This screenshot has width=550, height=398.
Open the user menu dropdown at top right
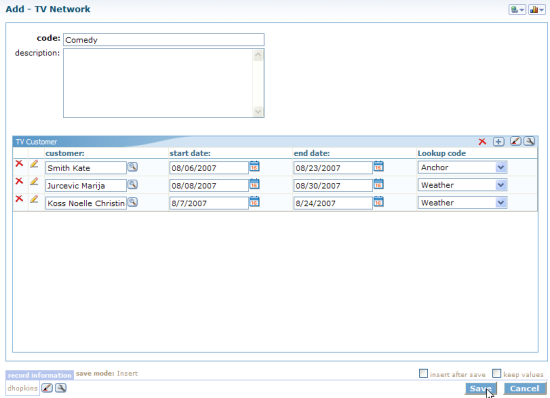(x=517, y=9)
